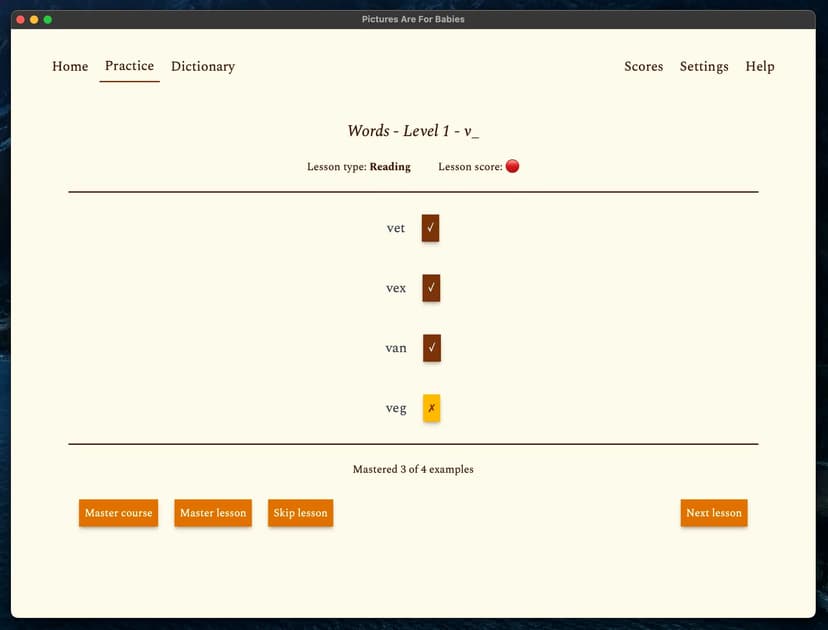Open the Dictionary section
828x630 pixels.
pos(203,66)
